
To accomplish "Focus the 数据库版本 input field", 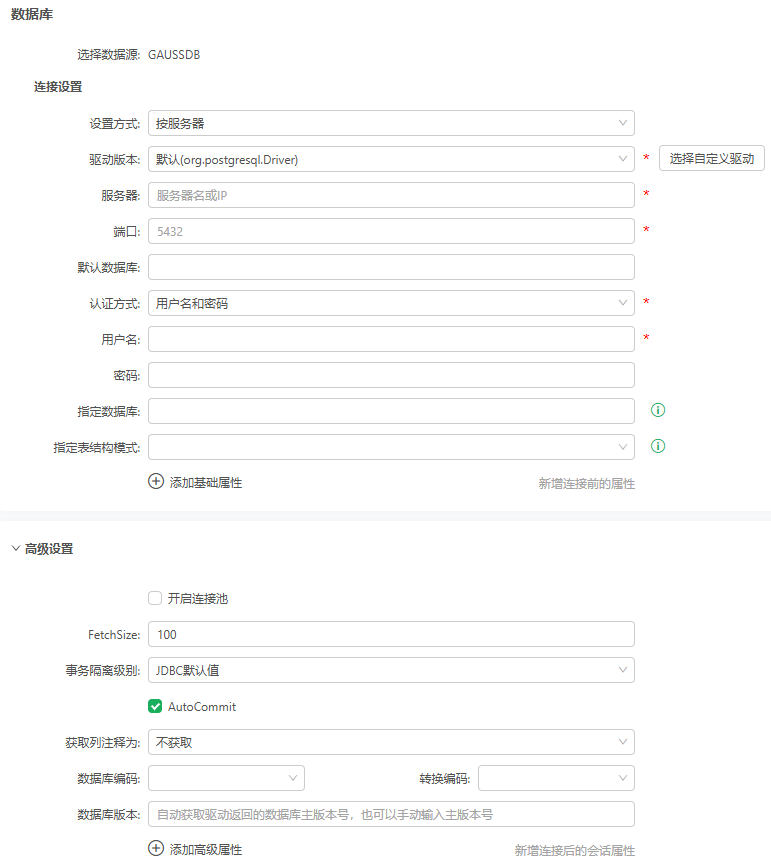I will tap(391, 814).
